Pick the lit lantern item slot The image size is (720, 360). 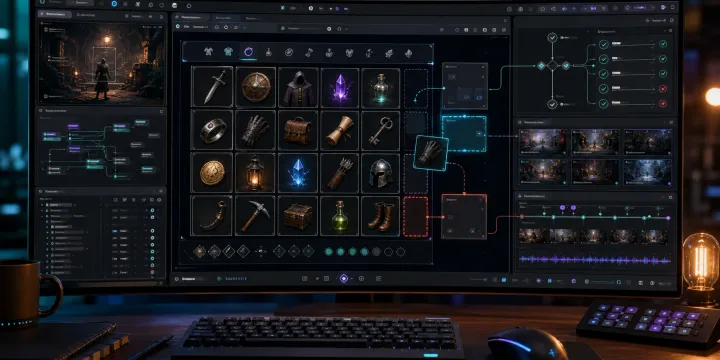[x=255, y=173]
